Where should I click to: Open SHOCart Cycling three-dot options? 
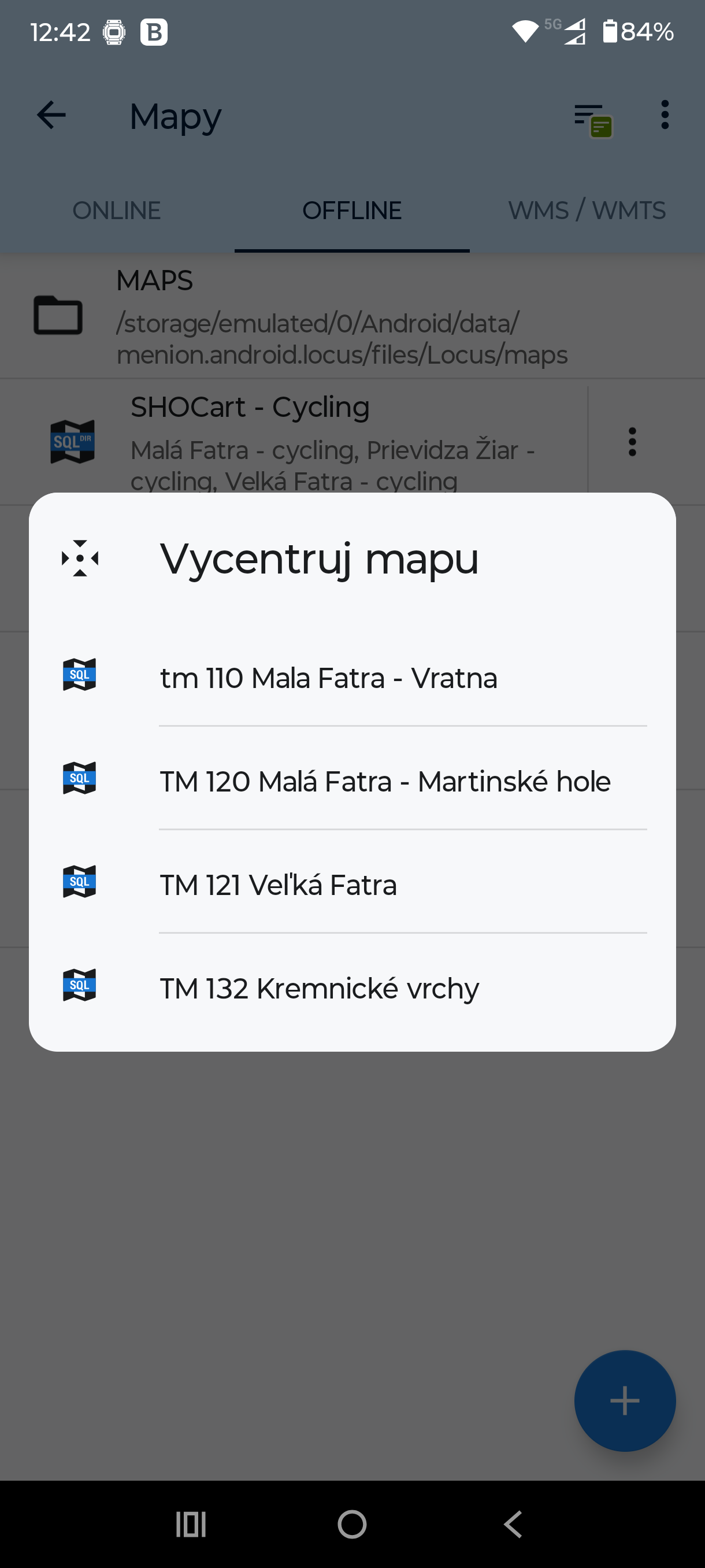632,441
